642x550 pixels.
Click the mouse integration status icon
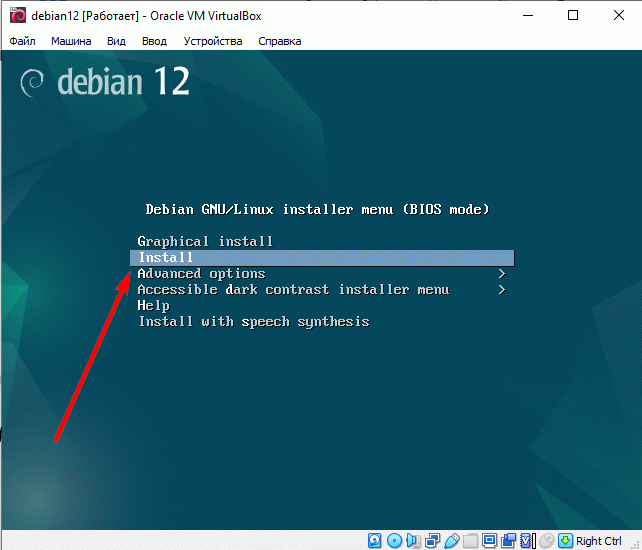tap(547, 541)
